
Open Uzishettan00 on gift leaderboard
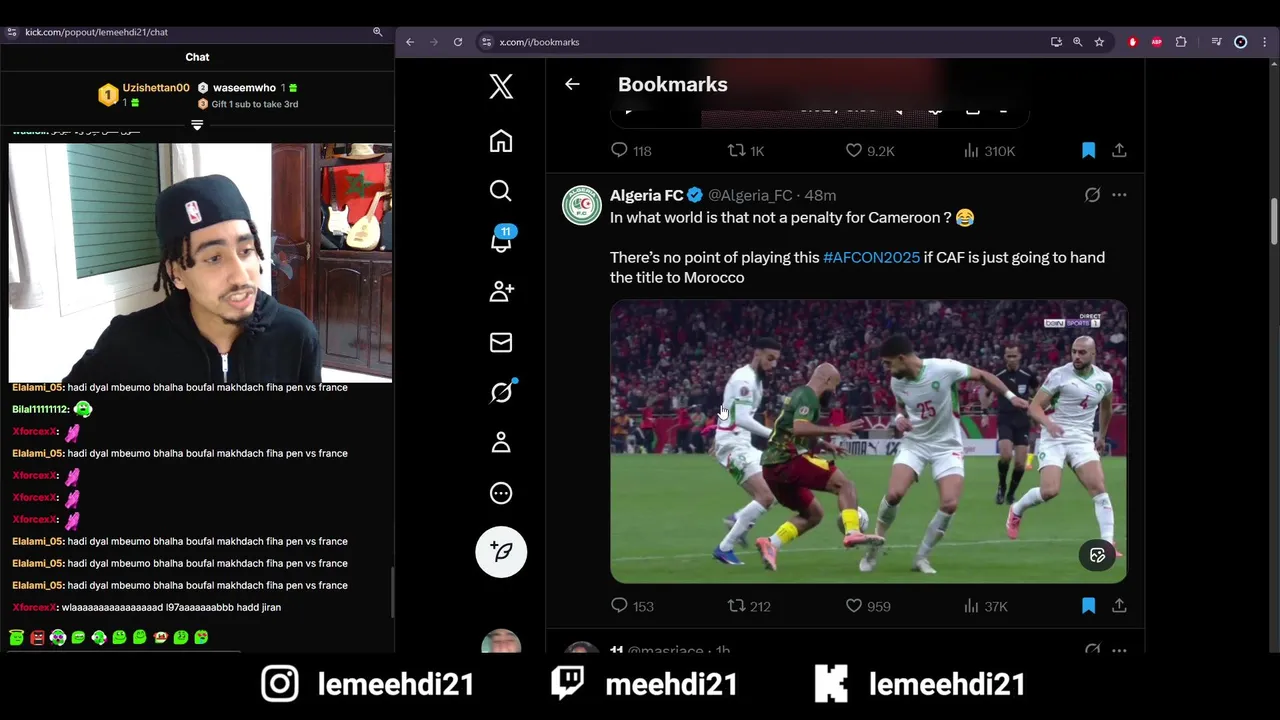tap(155, 88)
